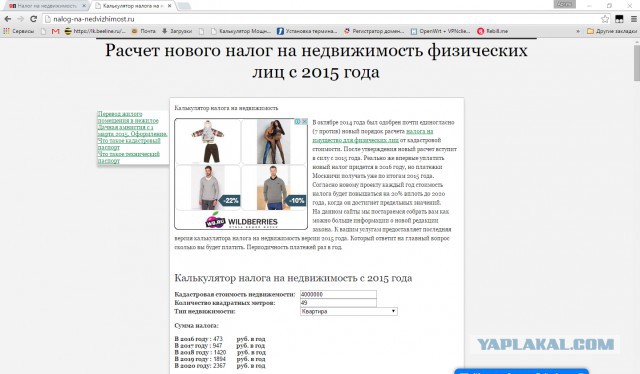Click the Количество квадратных метров field (49)

click(x=338, y=303)
